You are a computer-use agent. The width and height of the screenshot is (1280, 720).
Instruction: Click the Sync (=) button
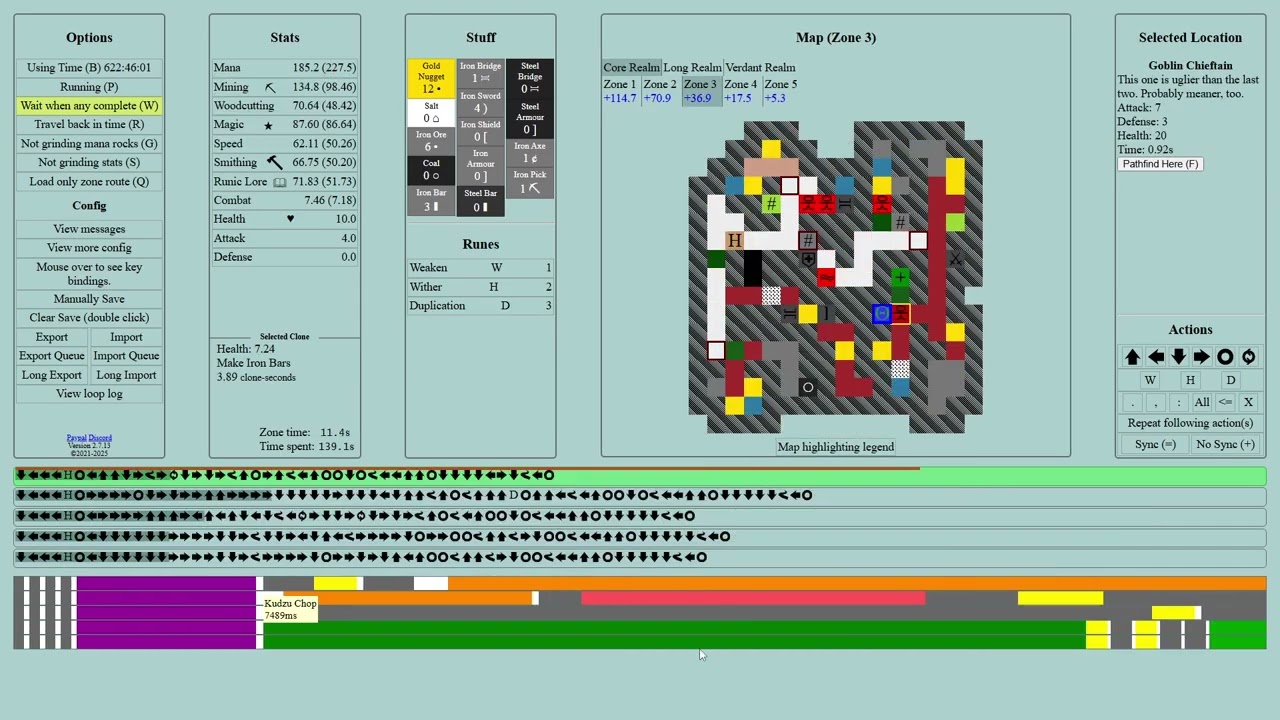[x=1155, y=445]
